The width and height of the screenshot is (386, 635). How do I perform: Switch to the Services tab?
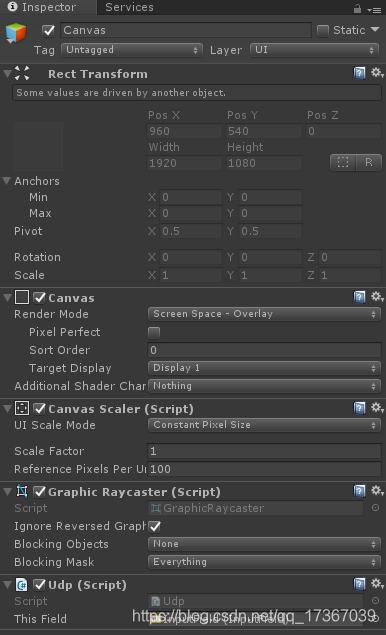click(129, 7)
